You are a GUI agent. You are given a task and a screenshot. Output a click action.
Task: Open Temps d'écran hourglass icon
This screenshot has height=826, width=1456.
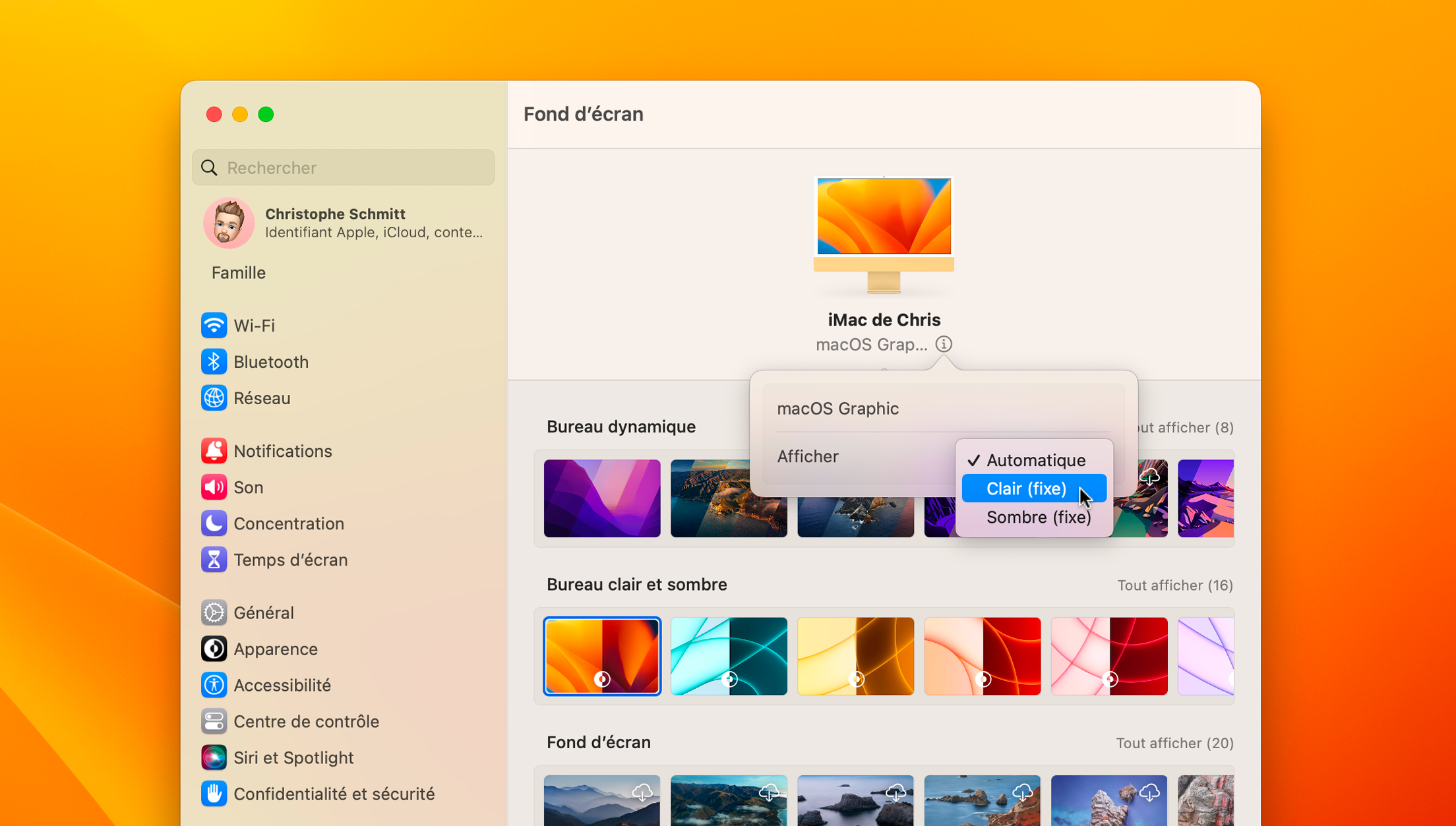click(x=214, y=560)
